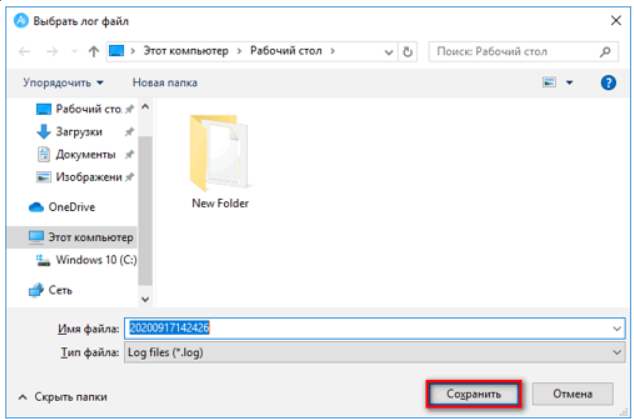Screen dimensions: 634x419
Task: Click the up one level arrow
Action: click(x=93, y=51)
